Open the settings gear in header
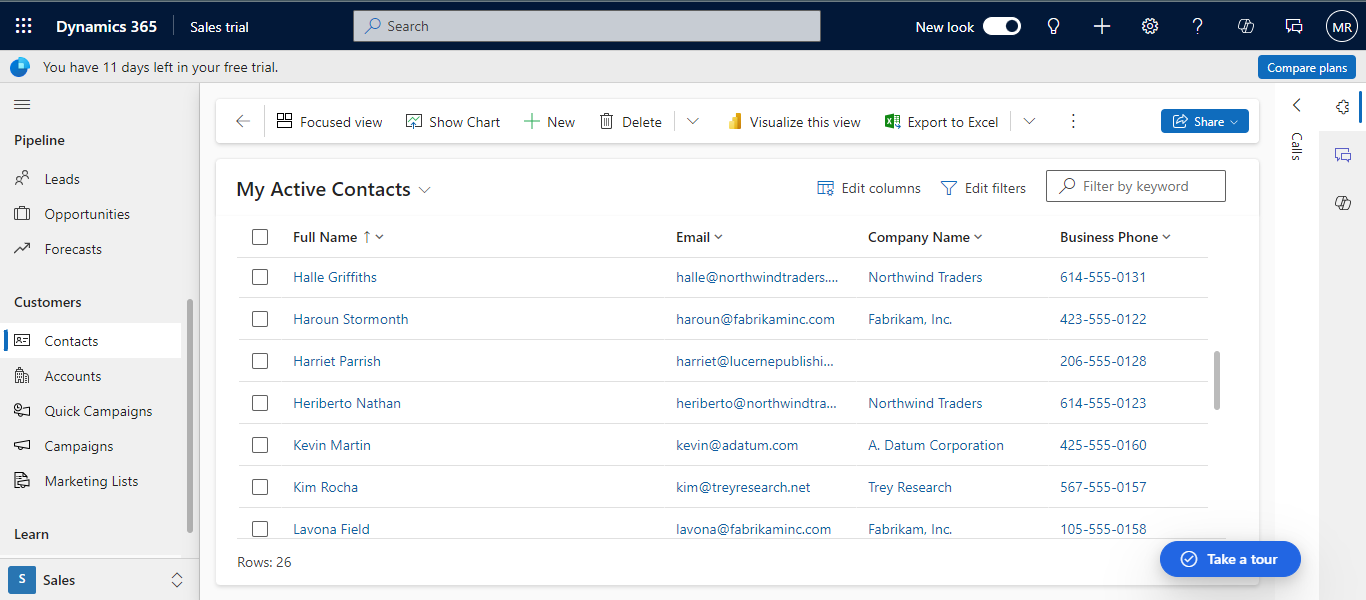1366x600 pixels. [1150, 27]
